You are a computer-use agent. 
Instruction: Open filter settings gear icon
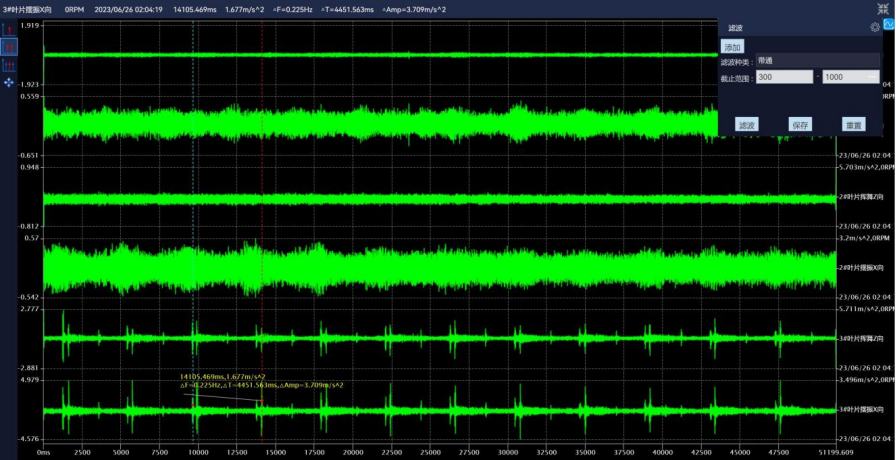875,28
